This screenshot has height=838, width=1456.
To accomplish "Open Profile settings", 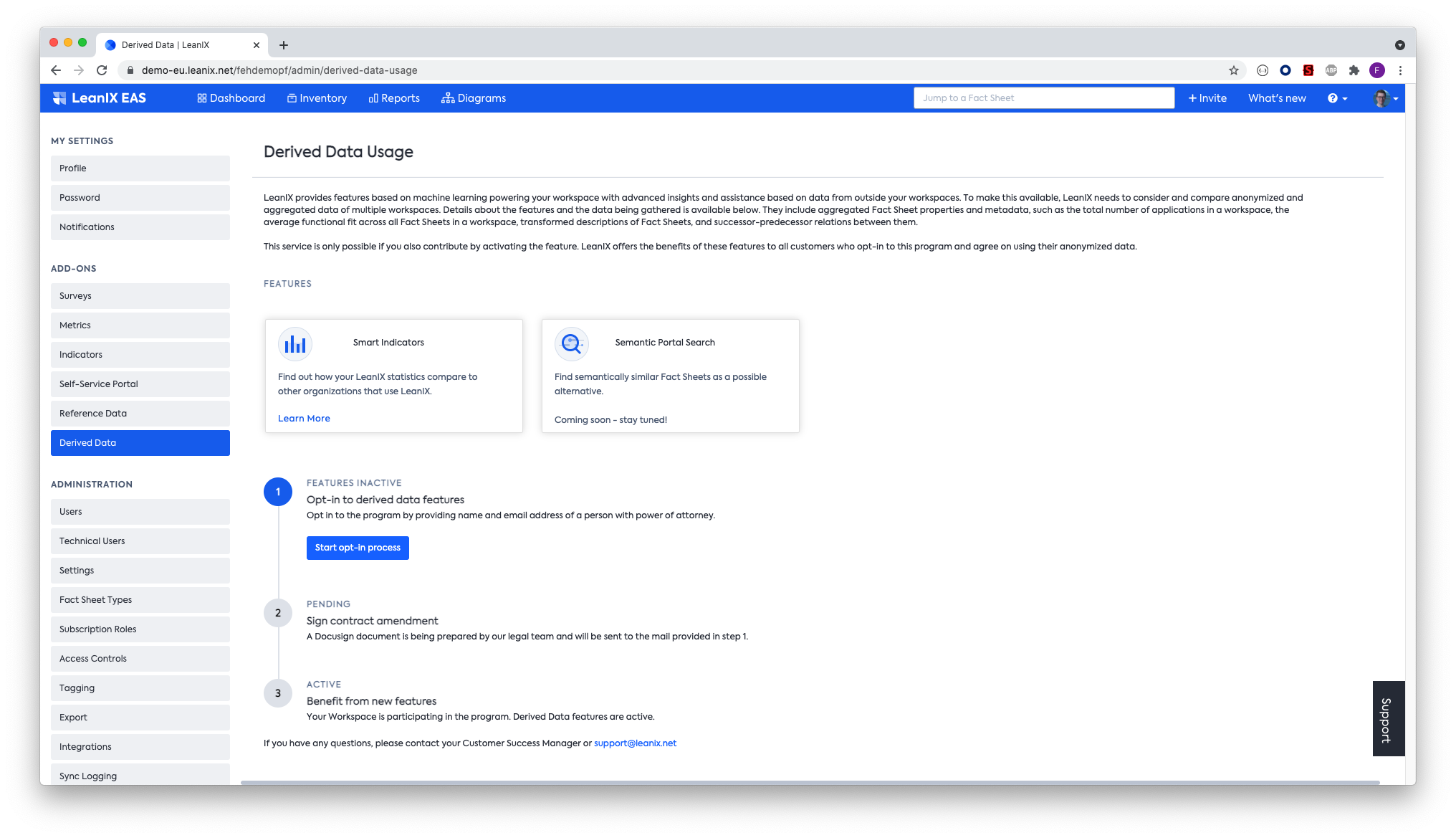I will pos(140,168).
